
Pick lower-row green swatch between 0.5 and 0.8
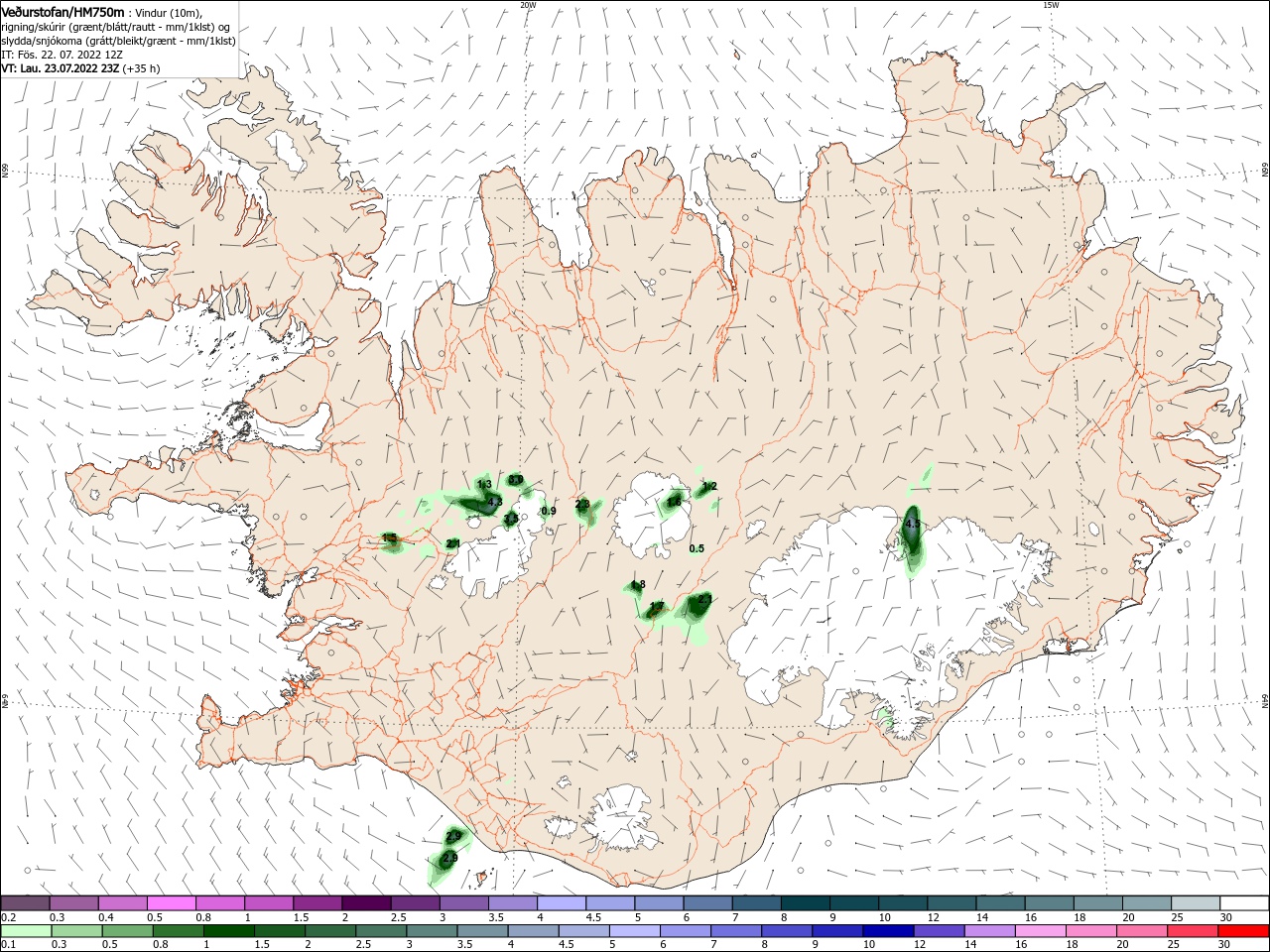[x=126, y=930]
